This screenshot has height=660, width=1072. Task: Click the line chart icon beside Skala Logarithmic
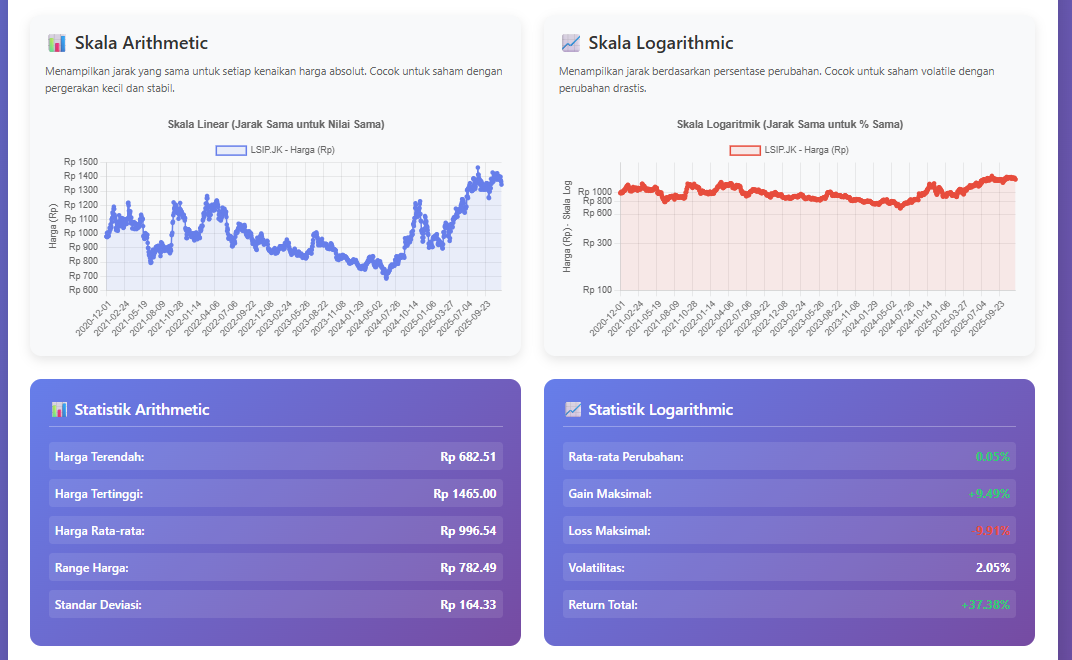570,43
